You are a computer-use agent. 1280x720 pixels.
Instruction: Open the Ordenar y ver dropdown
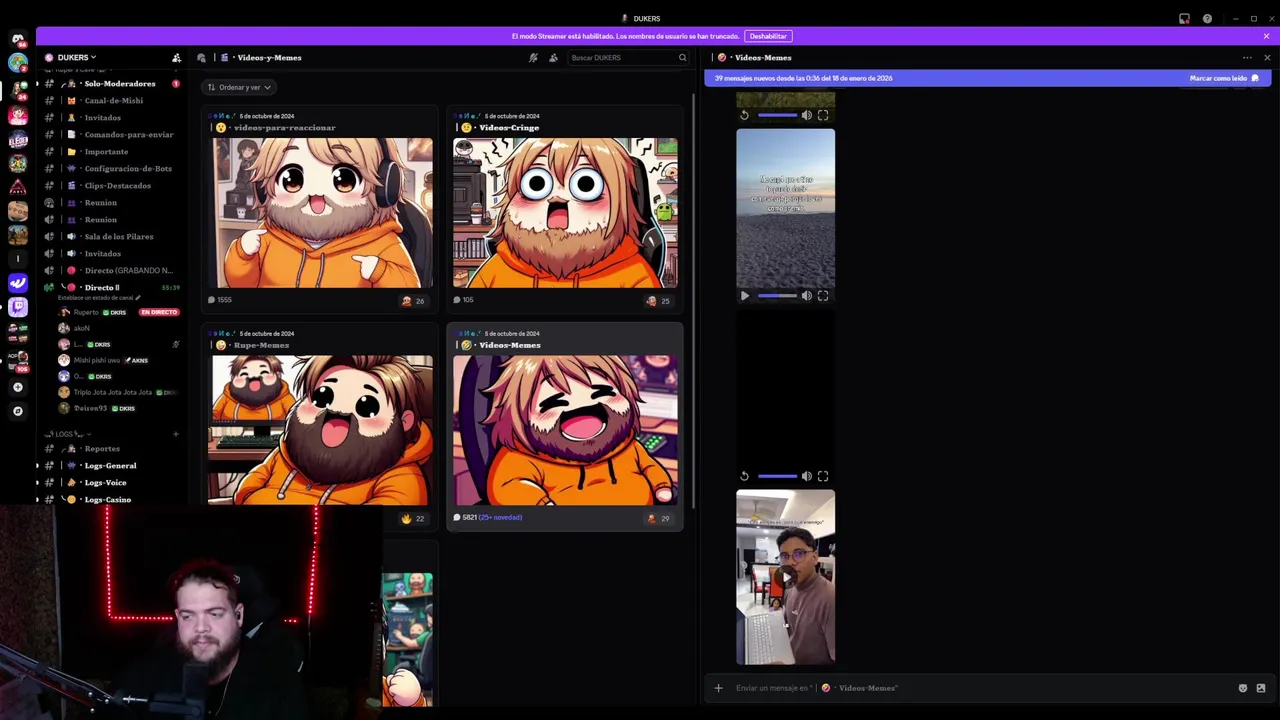pos(239,87)
